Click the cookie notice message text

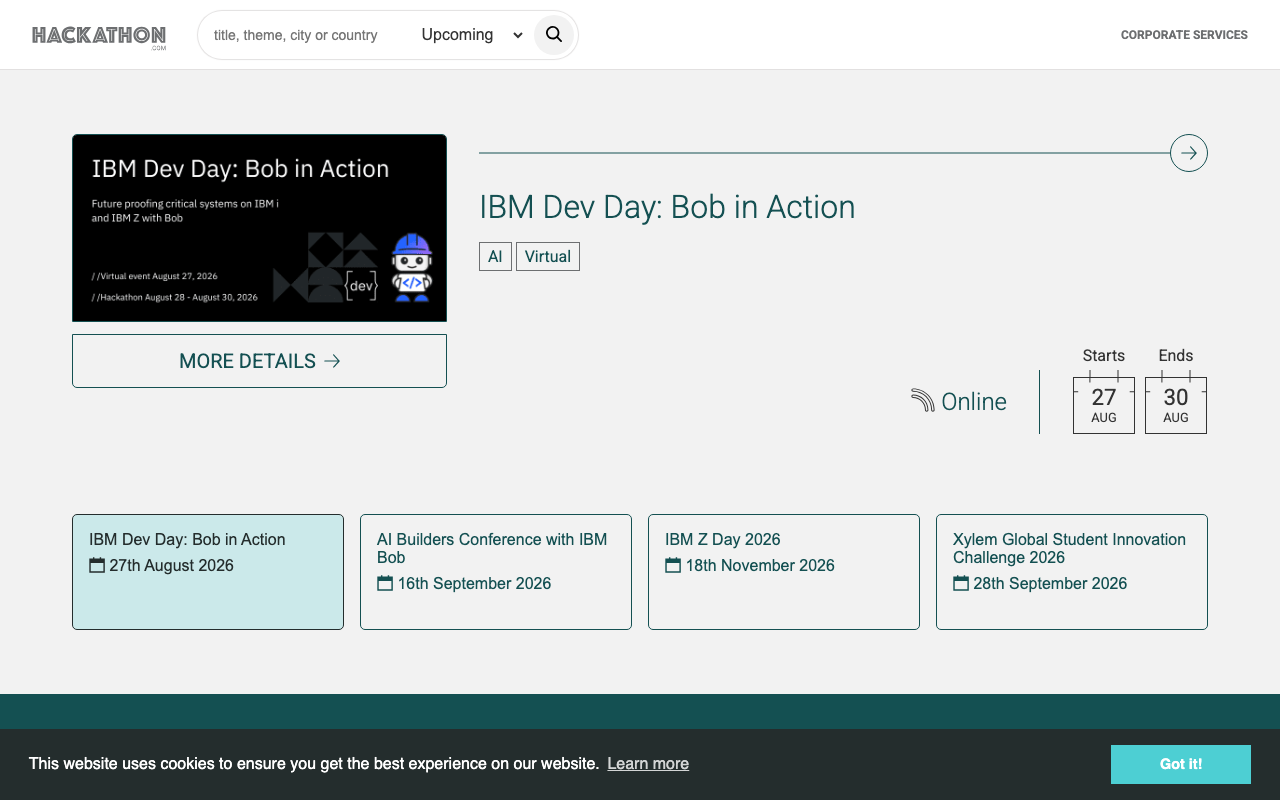point(314,764)
